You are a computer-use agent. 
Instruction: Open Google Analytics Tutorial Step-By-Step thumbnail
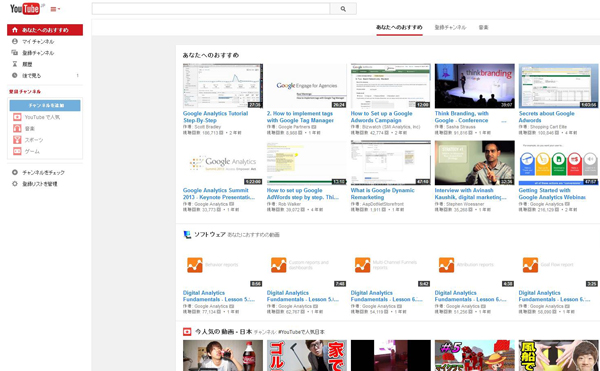click(x=223, y=86)
